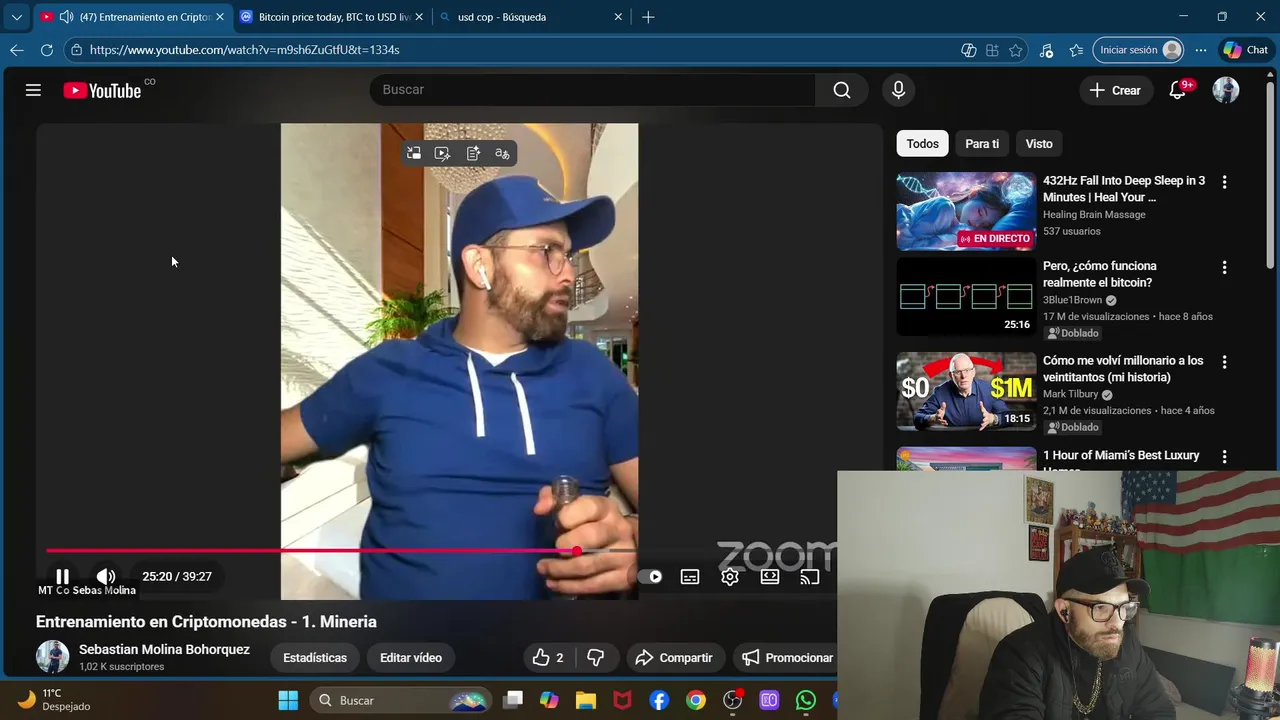Open the favorites list toolbar icon
This screenshot has height=720, width=1280.
pos(1076,50)
